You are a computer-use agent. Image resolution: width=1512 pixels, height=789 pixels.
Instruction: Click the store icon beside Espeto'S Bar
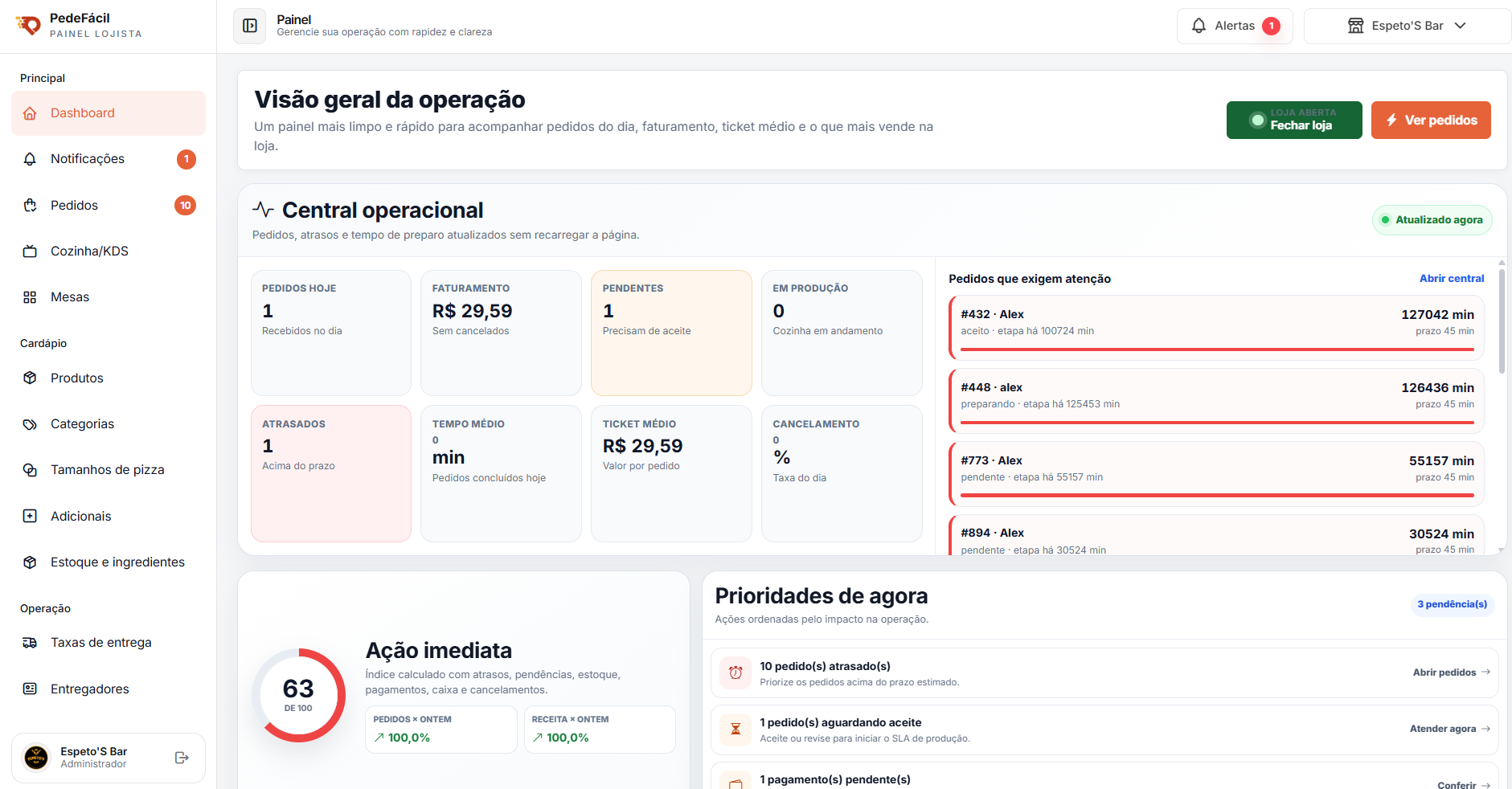1356,26
